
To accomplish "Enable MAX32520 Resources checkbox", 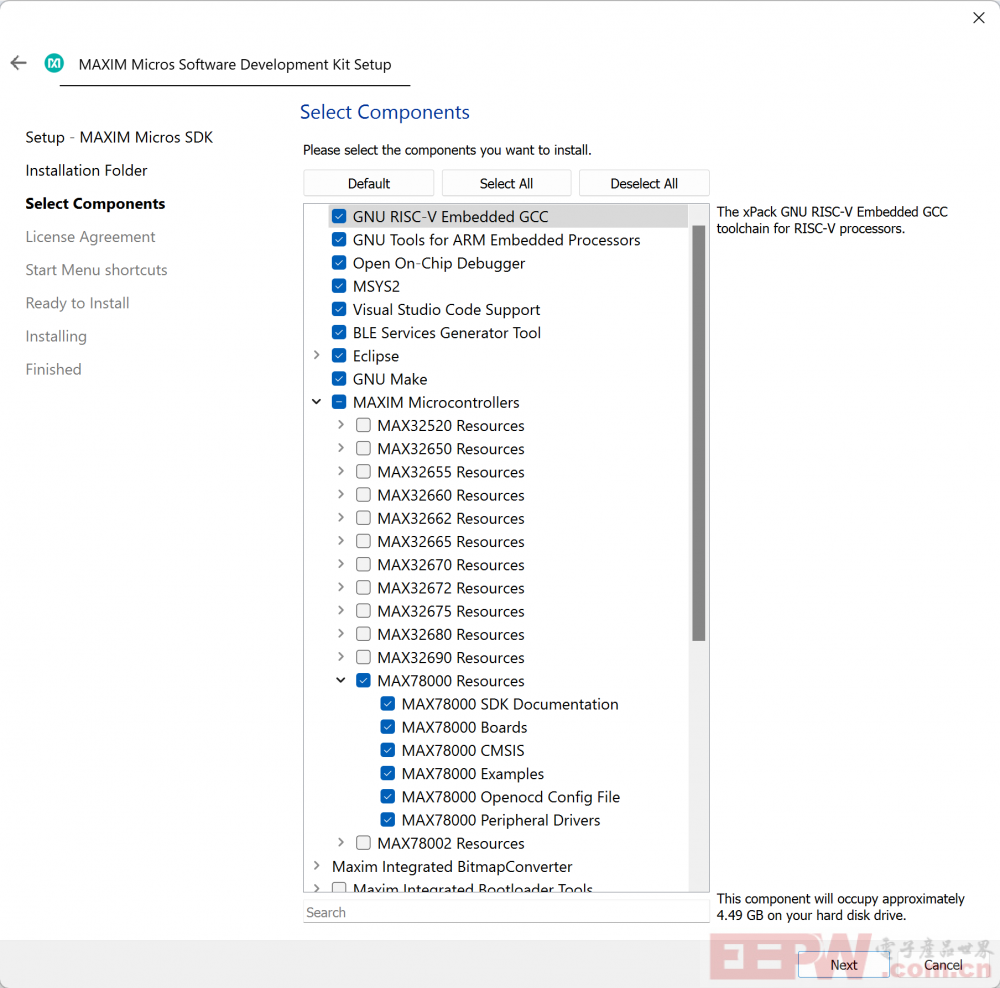I will (x=364, y=425).
